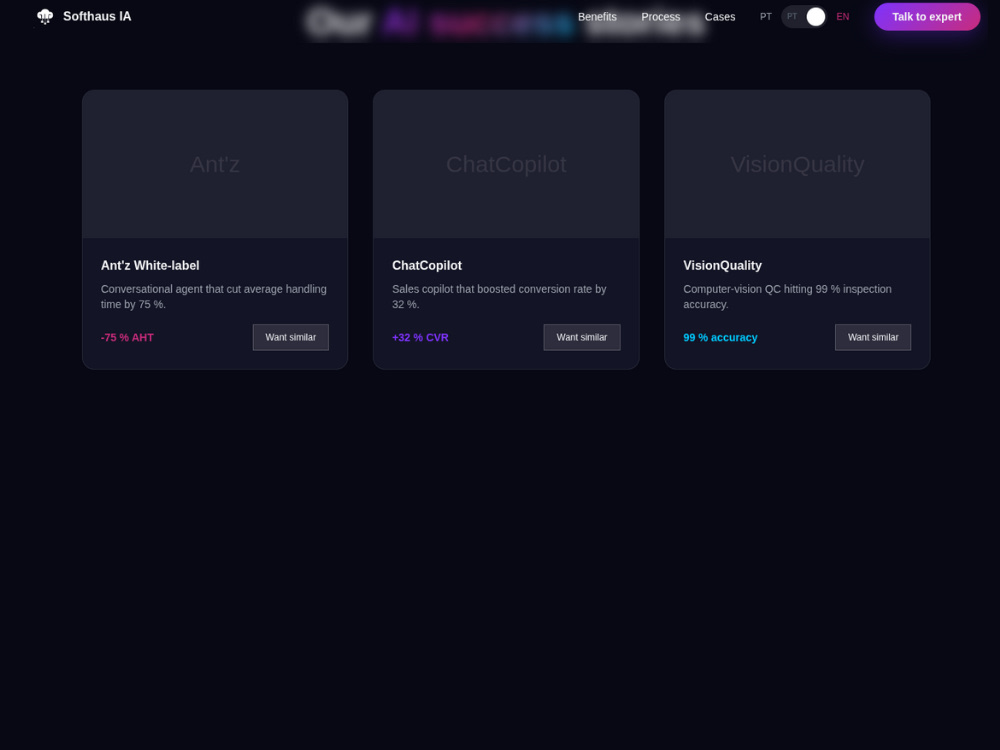Open the ChatCopilot card image placeholder

506,164
